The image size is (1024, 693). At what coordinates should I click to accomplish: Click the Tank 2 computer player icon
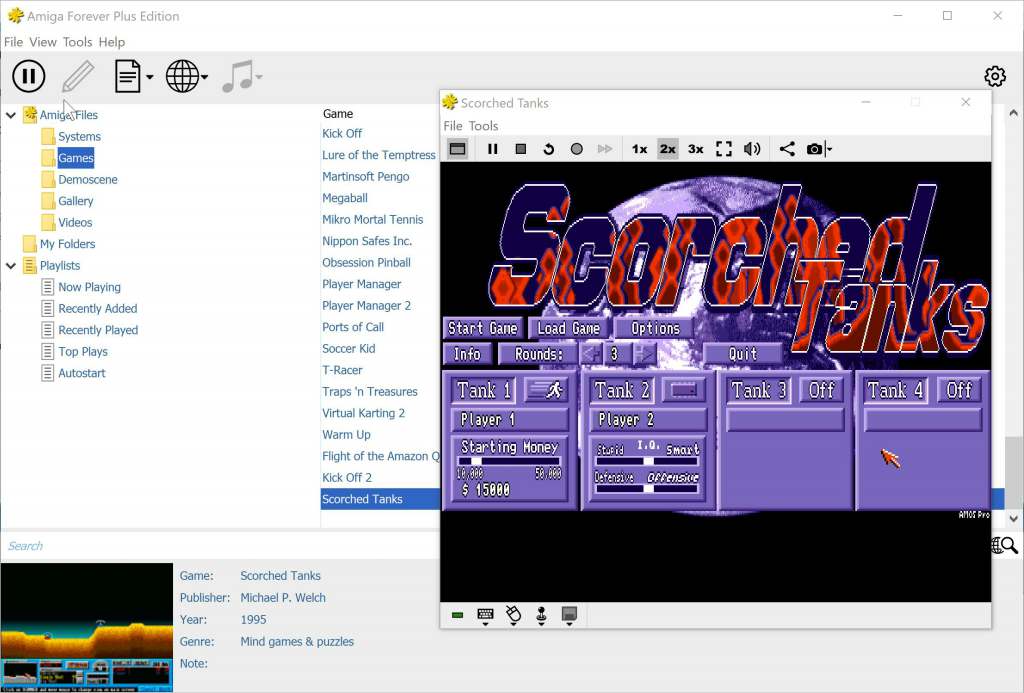(684, 391)
